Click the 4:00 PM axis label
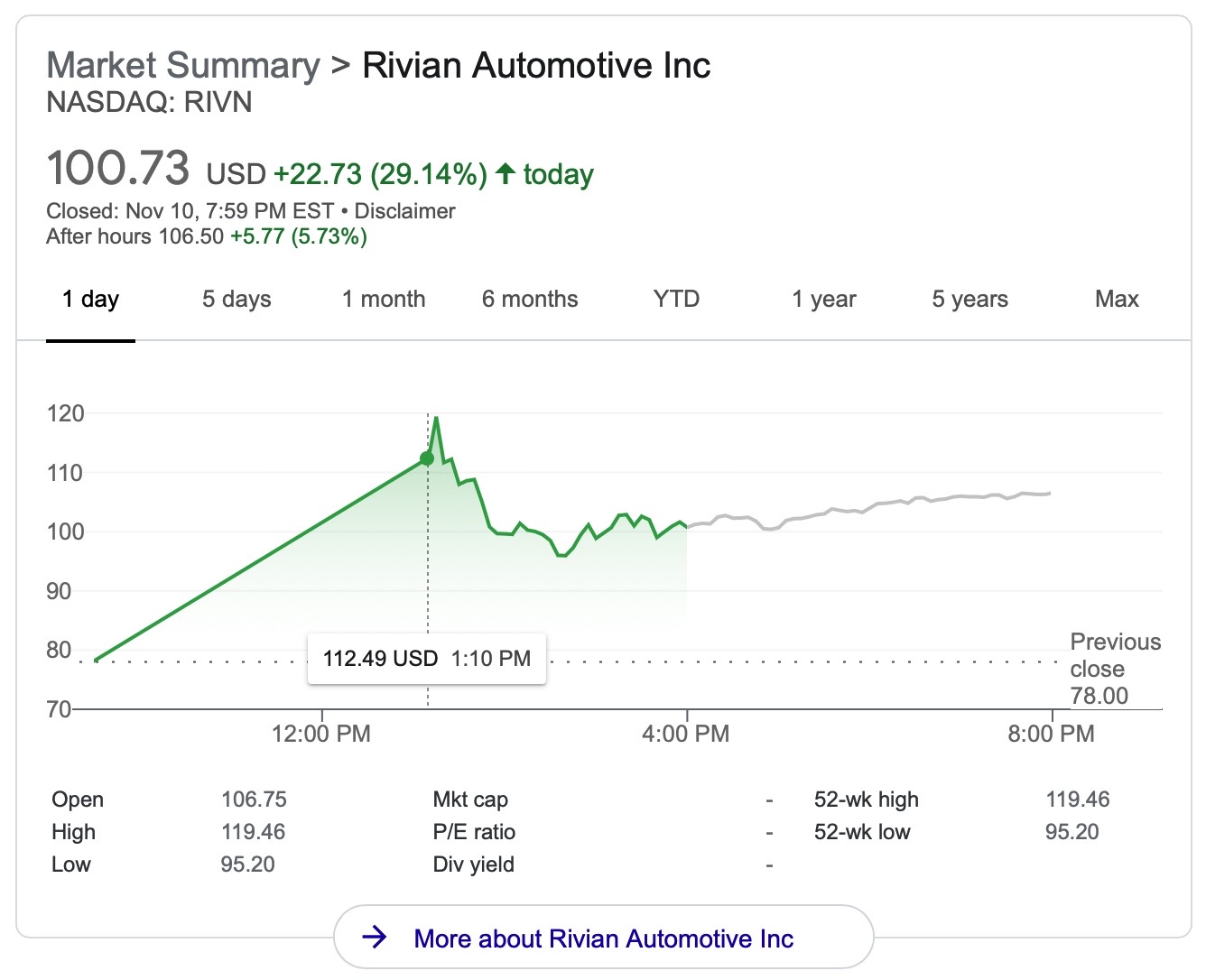Screen dimensions: 1206x980 [686, 734]
